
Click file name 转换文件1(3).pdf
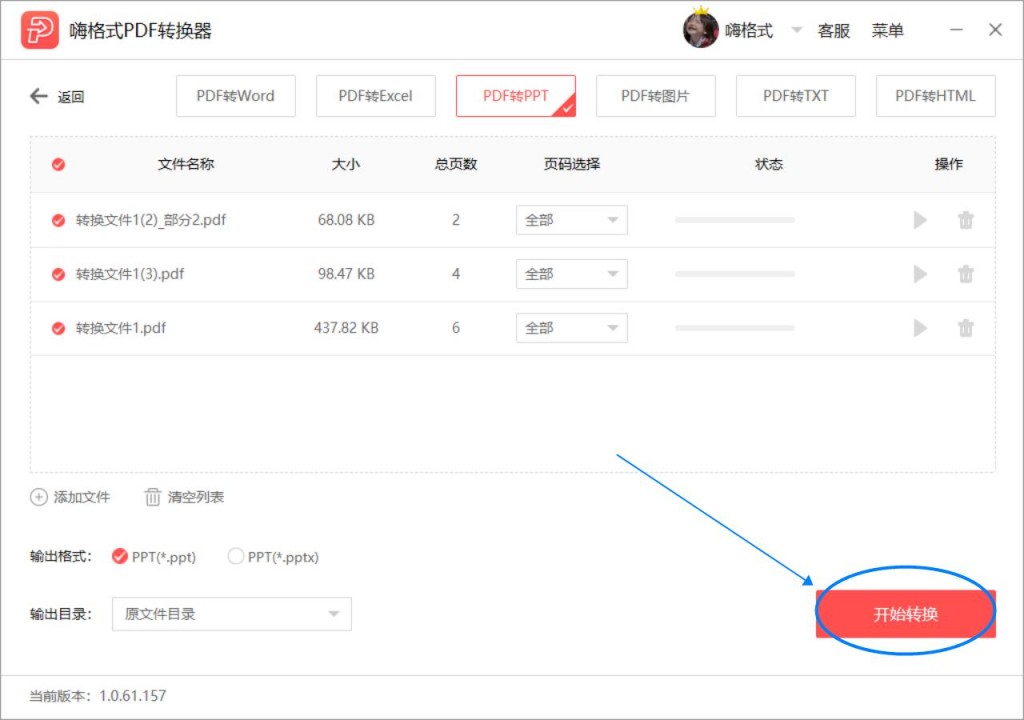130,274
